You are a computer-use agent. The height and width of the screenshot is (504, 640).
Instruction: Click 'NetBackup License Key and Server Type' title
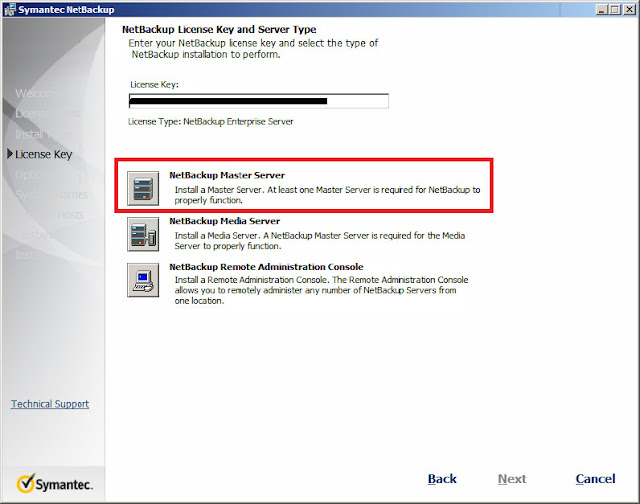click(x=219, y=29)
